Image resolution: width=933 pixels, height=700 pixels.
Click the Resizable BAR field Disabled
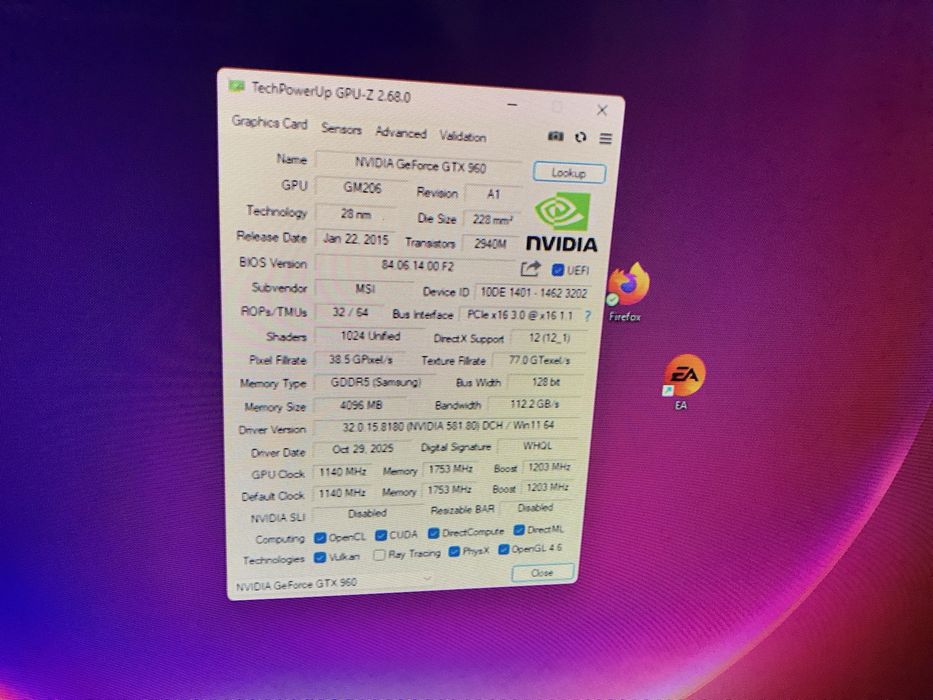[x=535, y=508]
